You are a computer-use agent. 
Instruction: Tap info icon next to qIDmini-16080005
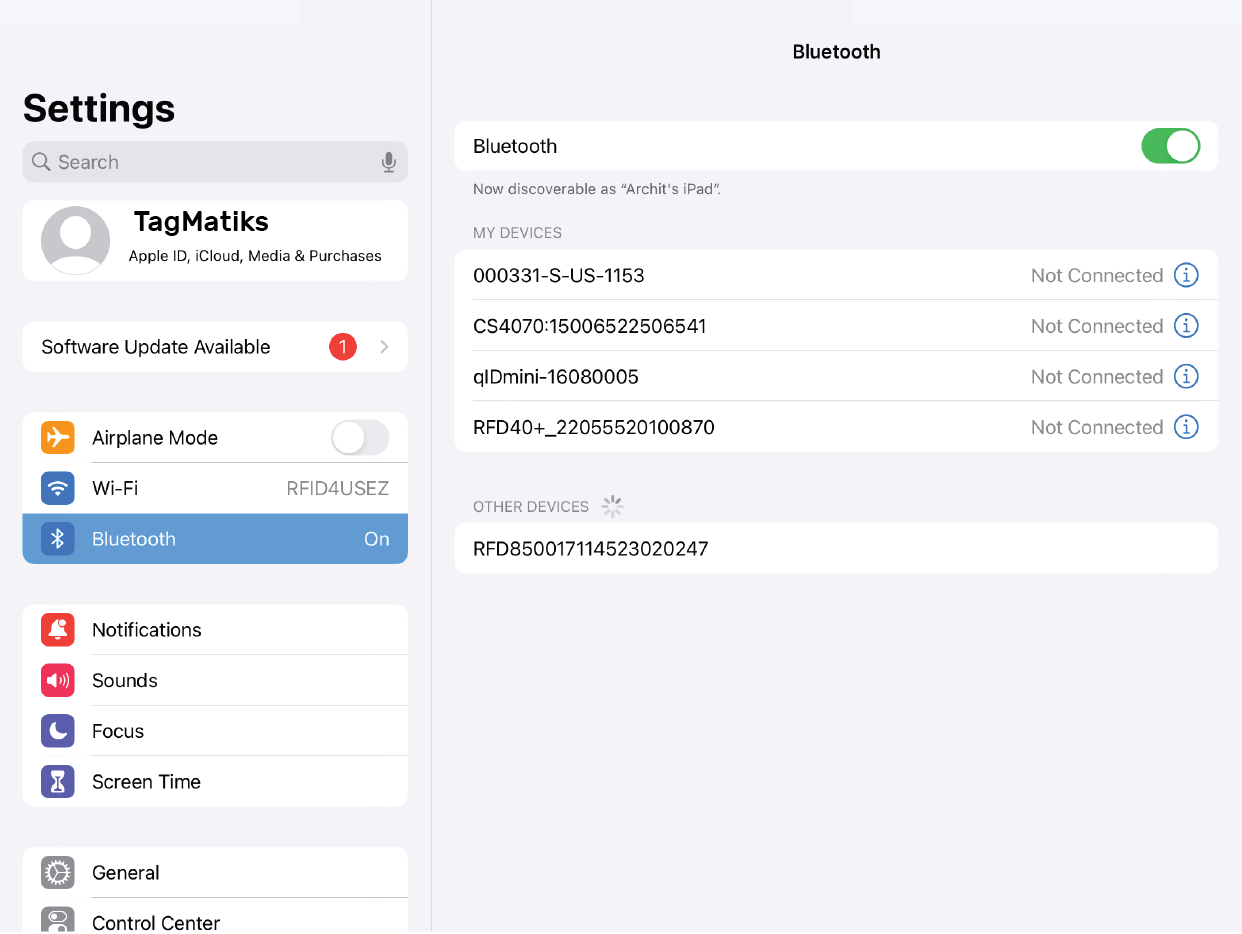click(1185, 376)
